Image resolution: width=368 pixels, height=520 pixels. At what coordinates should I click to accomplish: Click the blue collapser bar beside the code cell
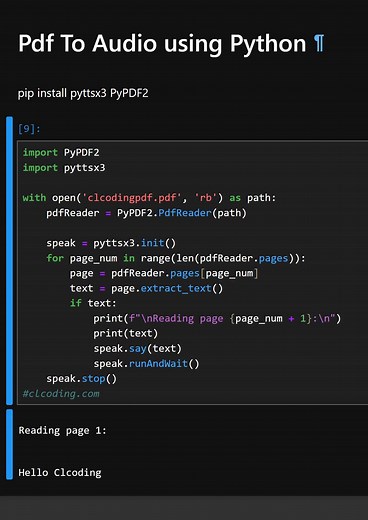(x=9, y=261)
